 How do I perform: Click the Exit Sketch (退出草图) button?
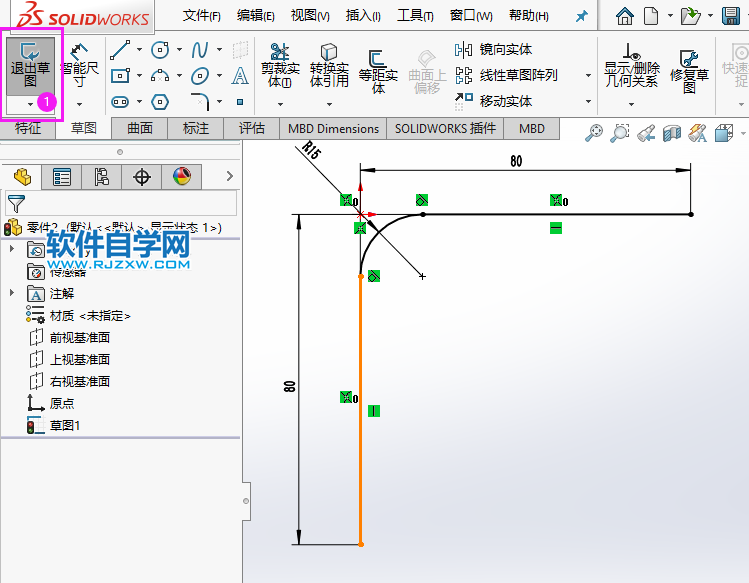tap(30, 66)
